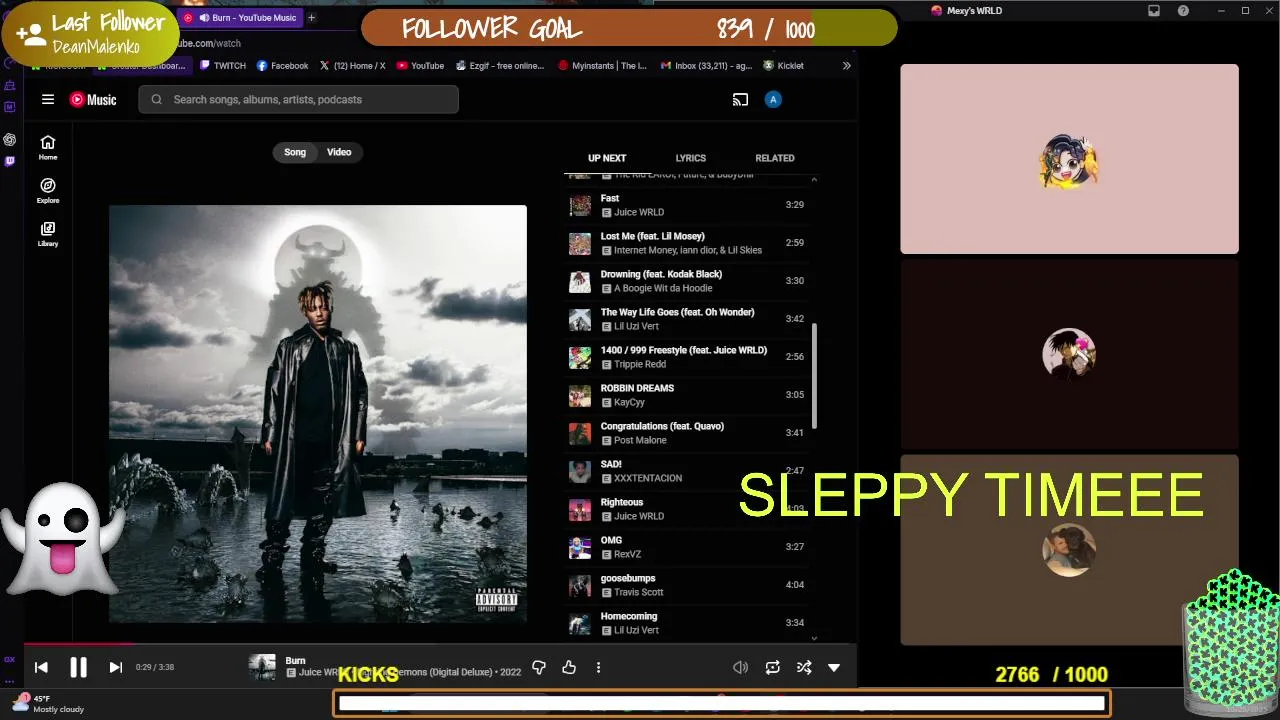The height and width of the screenshot is (720, 1280).
Task: Open the LYRICS tab
Action: pyautogui.click(x=690, y=158)
